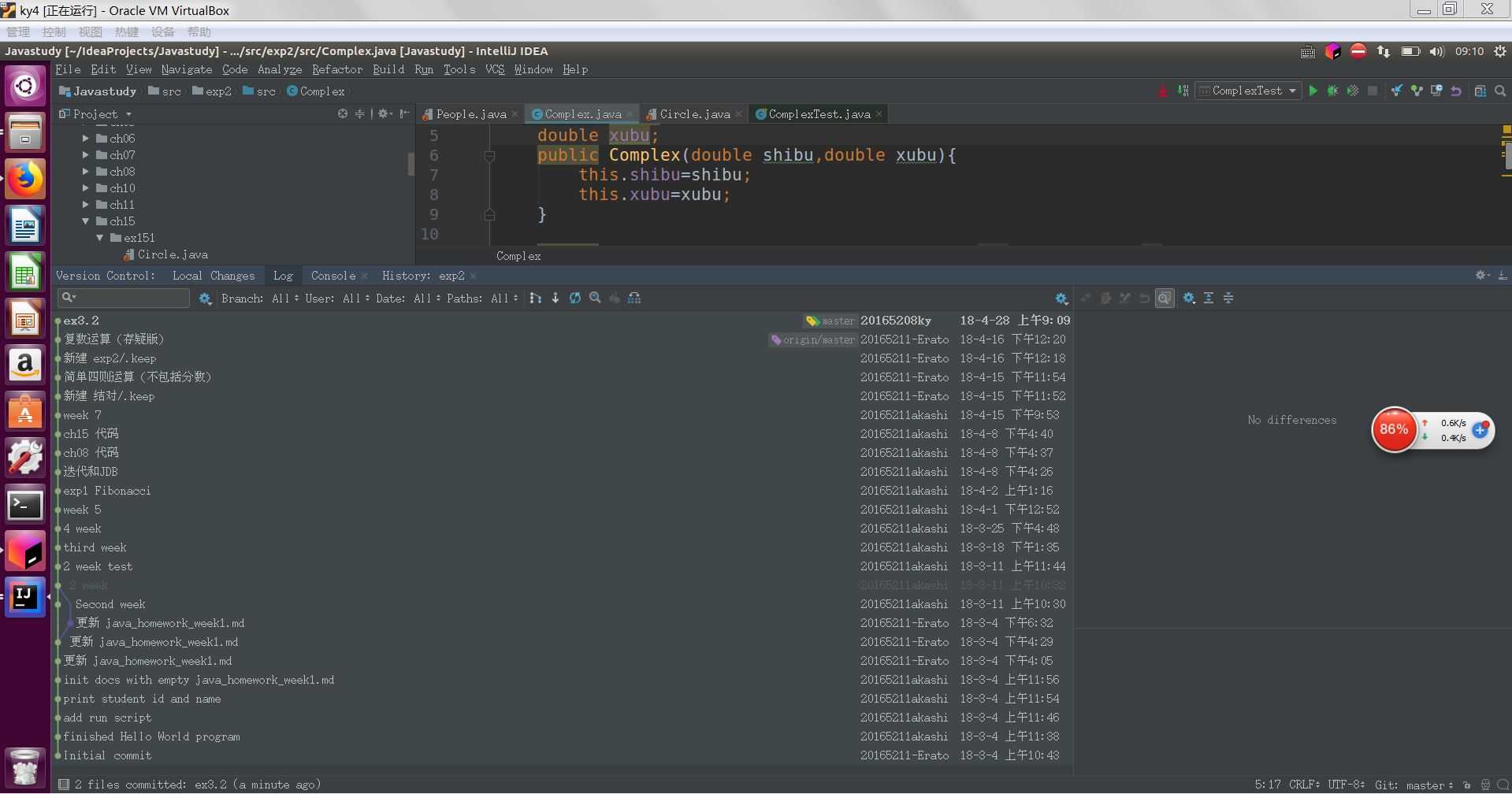Open the File menu

(x=68, y=69)
